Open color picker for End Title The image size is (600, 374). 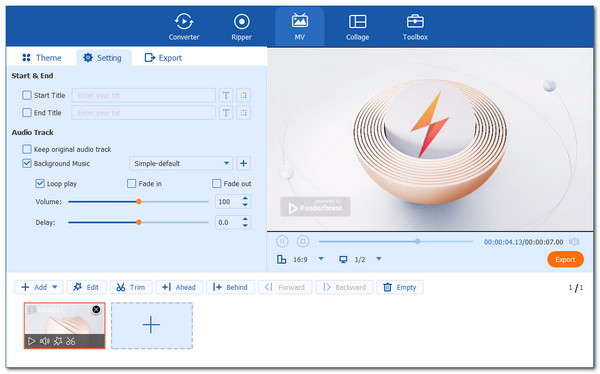[243, 113]
